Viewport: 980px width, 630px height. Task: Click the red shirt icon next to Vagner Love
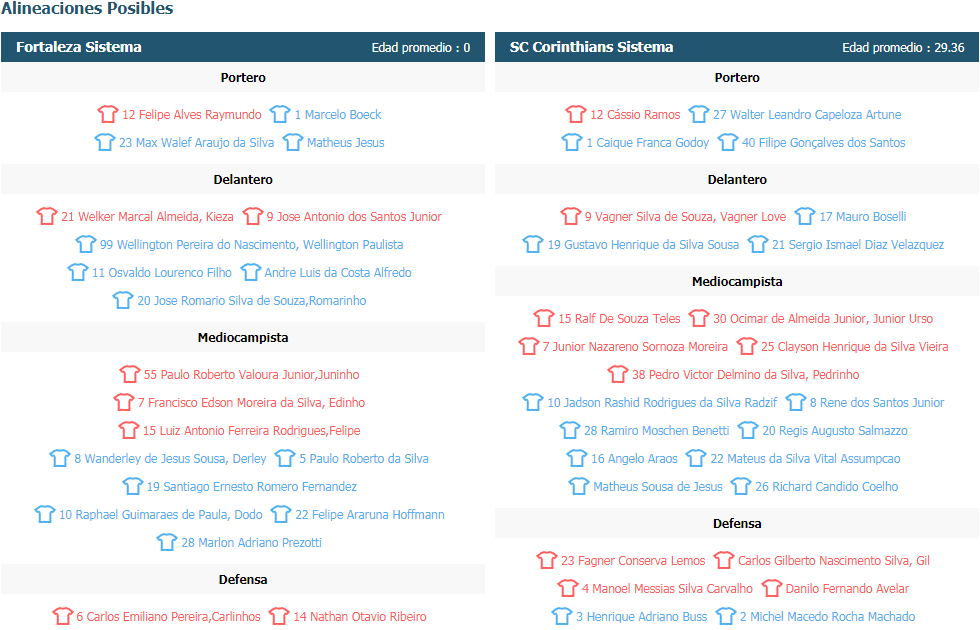(x=571, y=216)
